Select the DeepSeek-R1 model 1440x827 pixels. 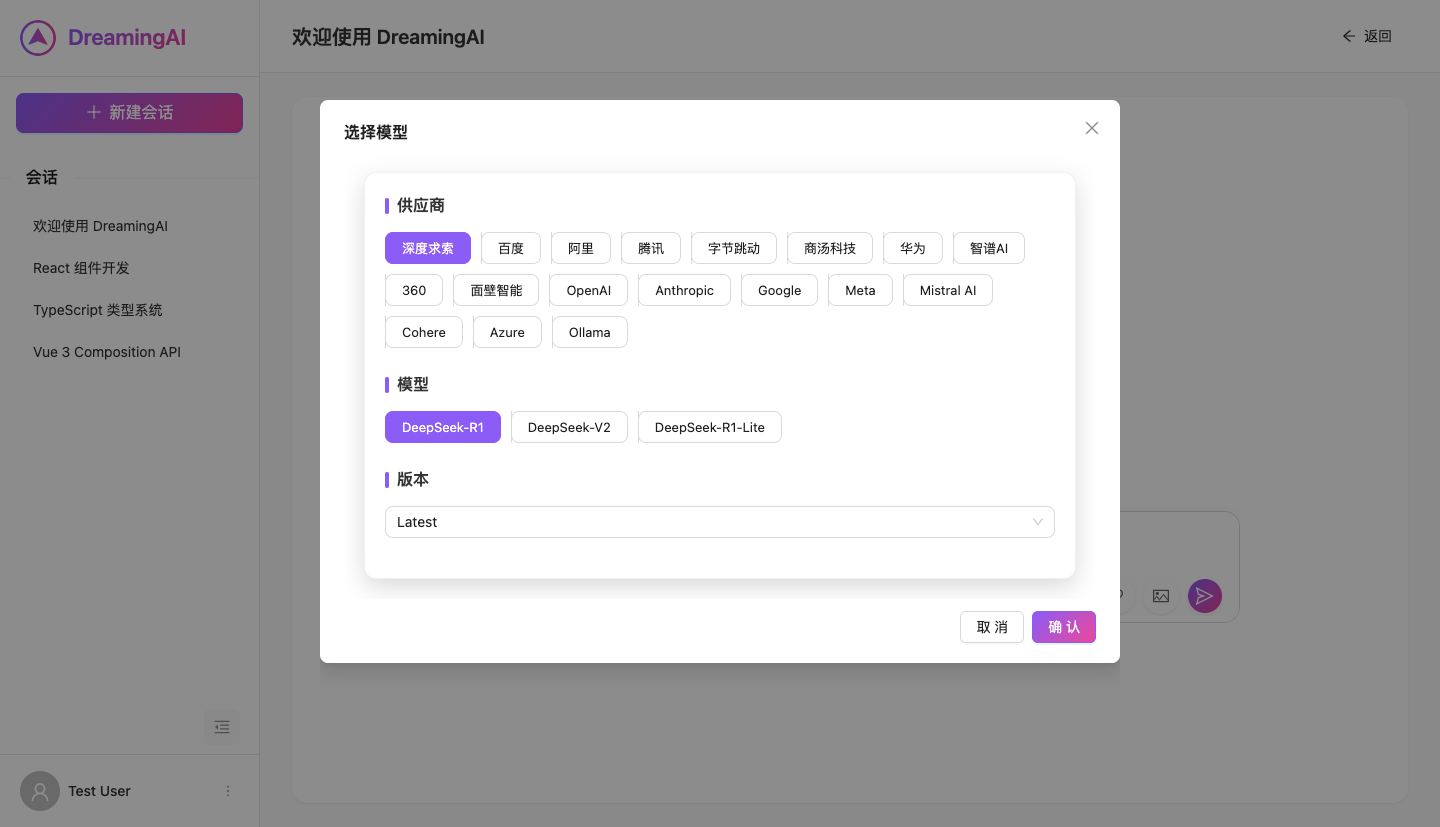[443, 427]
